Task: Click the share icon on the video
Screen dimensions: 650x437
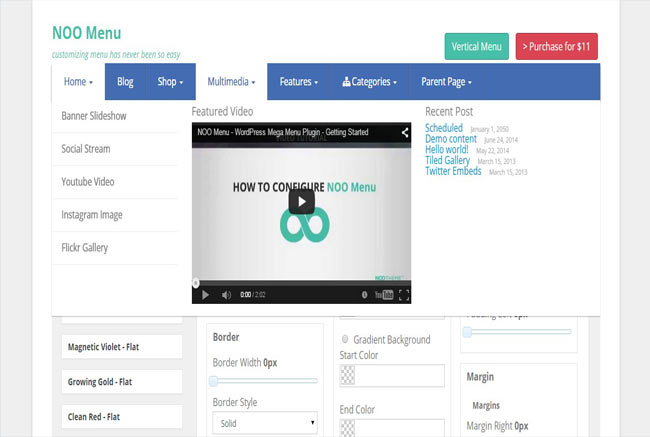Action: pos(405,133)
